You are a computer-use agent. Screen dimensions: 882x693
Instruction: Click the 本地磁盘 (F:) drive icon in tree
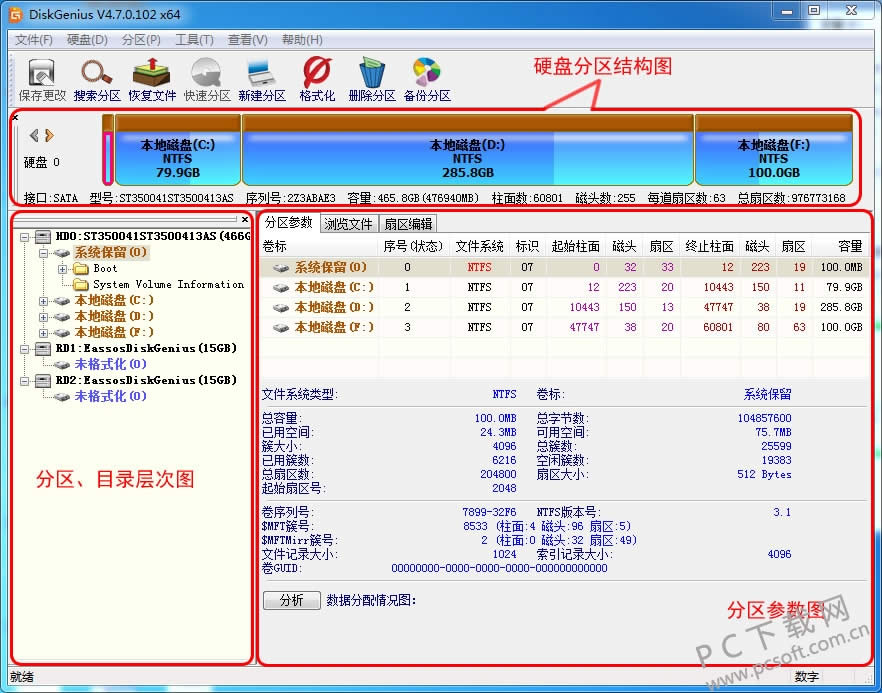62,332
